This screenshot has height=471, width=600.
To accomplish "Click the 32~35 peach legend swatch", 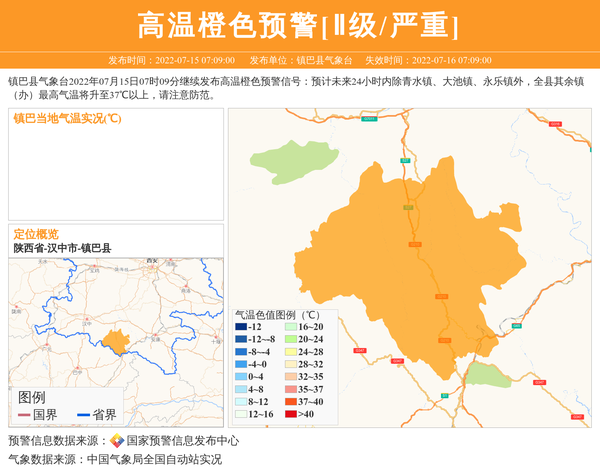I will (x=291, y=376).
